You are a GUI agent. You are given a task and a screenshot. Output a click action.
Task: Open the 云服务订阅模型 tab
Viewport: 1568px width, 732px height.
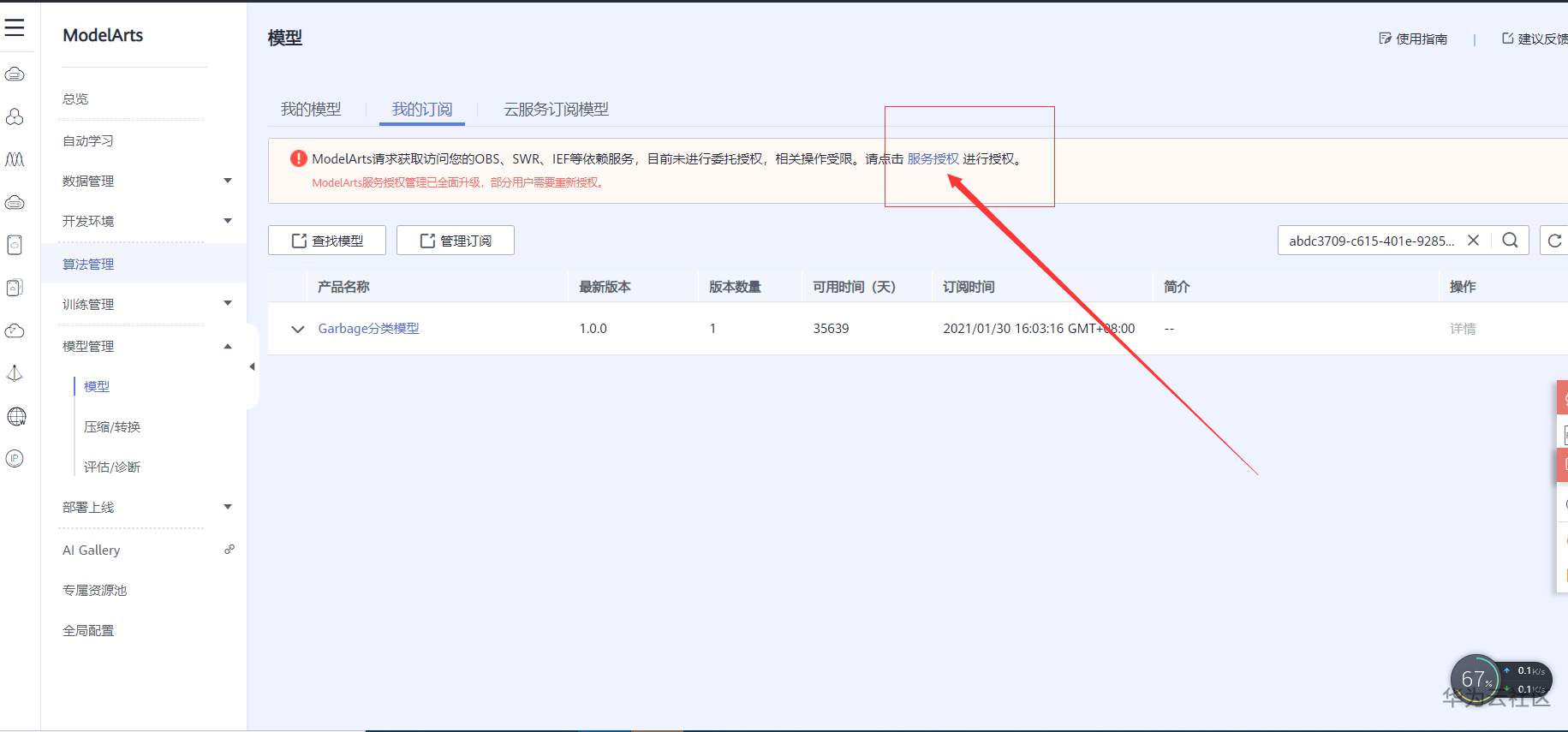pos(557,110)
